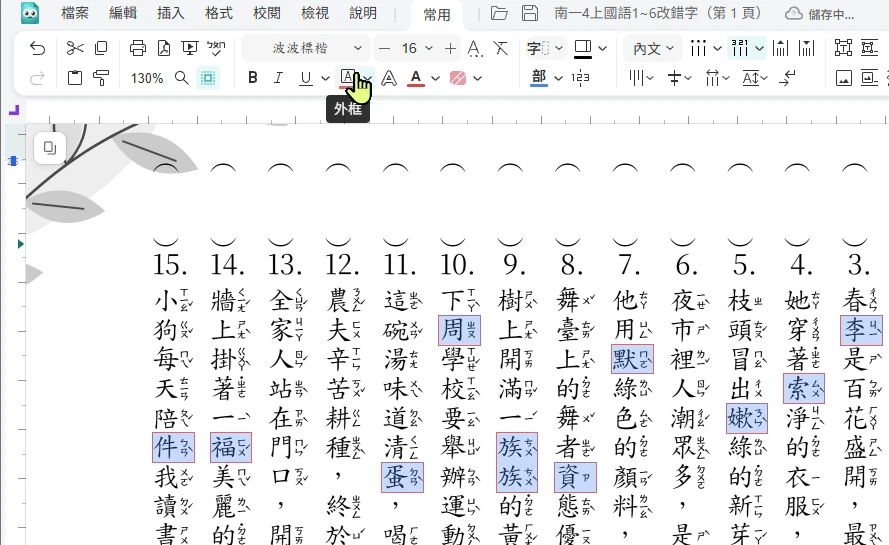Click the 130% zoom level
889x545 pixels.
point(147,78)
